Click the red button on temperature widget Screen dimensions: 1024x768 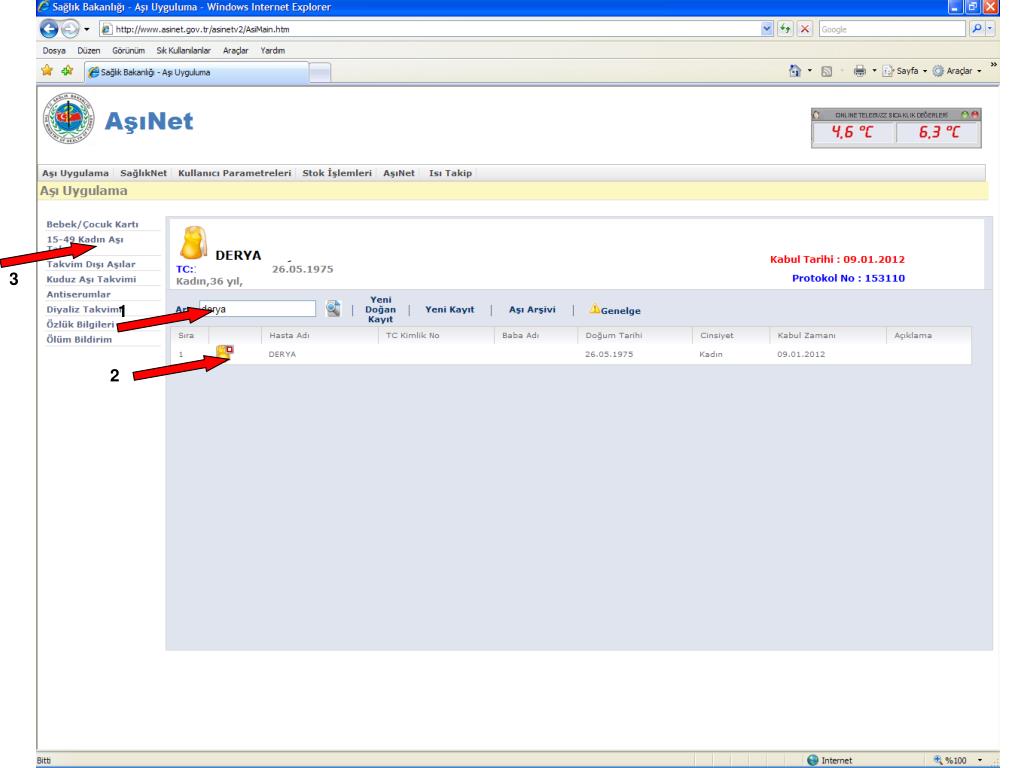click(x=975, y=114)
